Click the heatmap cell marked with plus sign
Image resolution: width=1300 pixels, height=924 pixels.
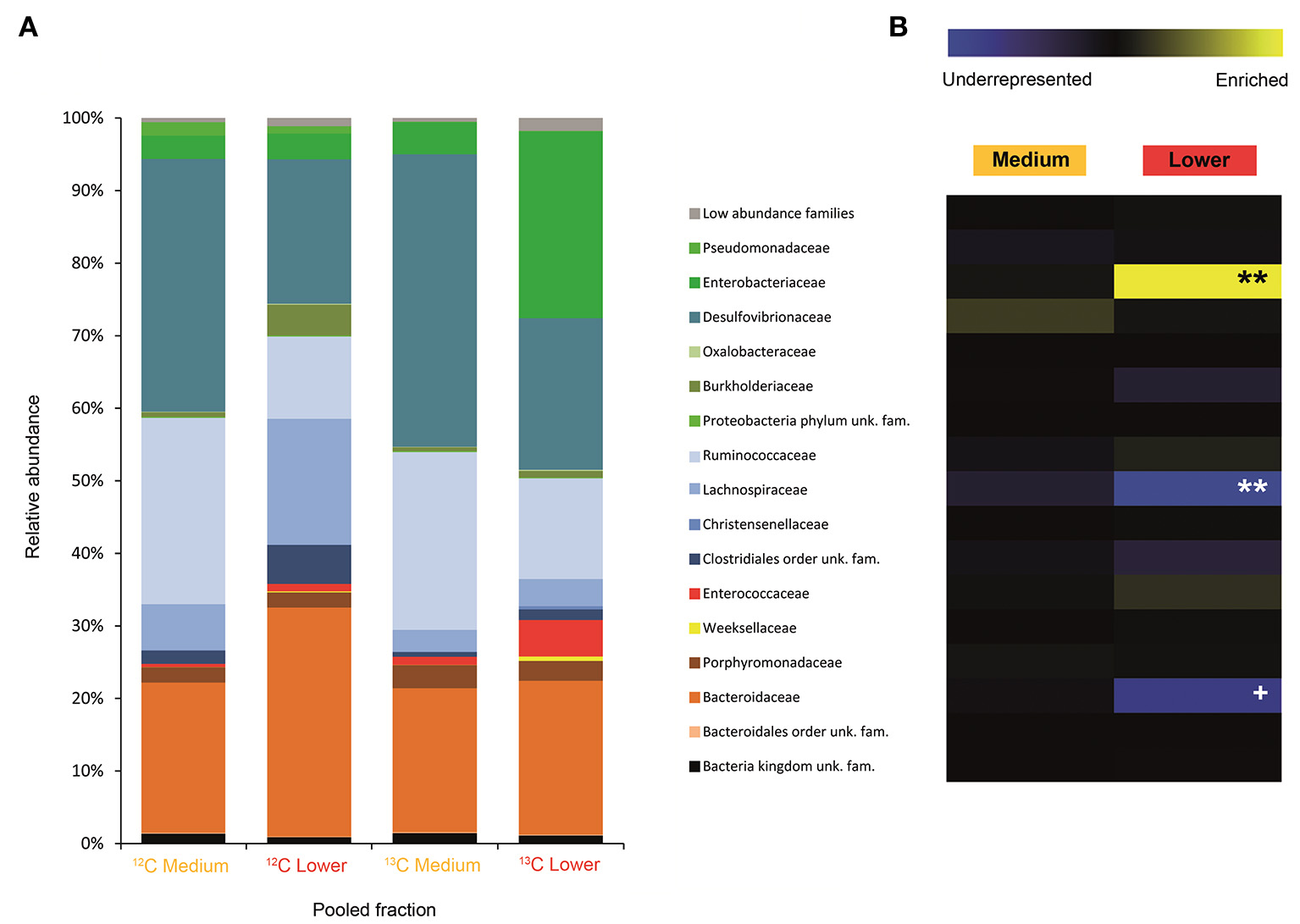click(1197, 695)
